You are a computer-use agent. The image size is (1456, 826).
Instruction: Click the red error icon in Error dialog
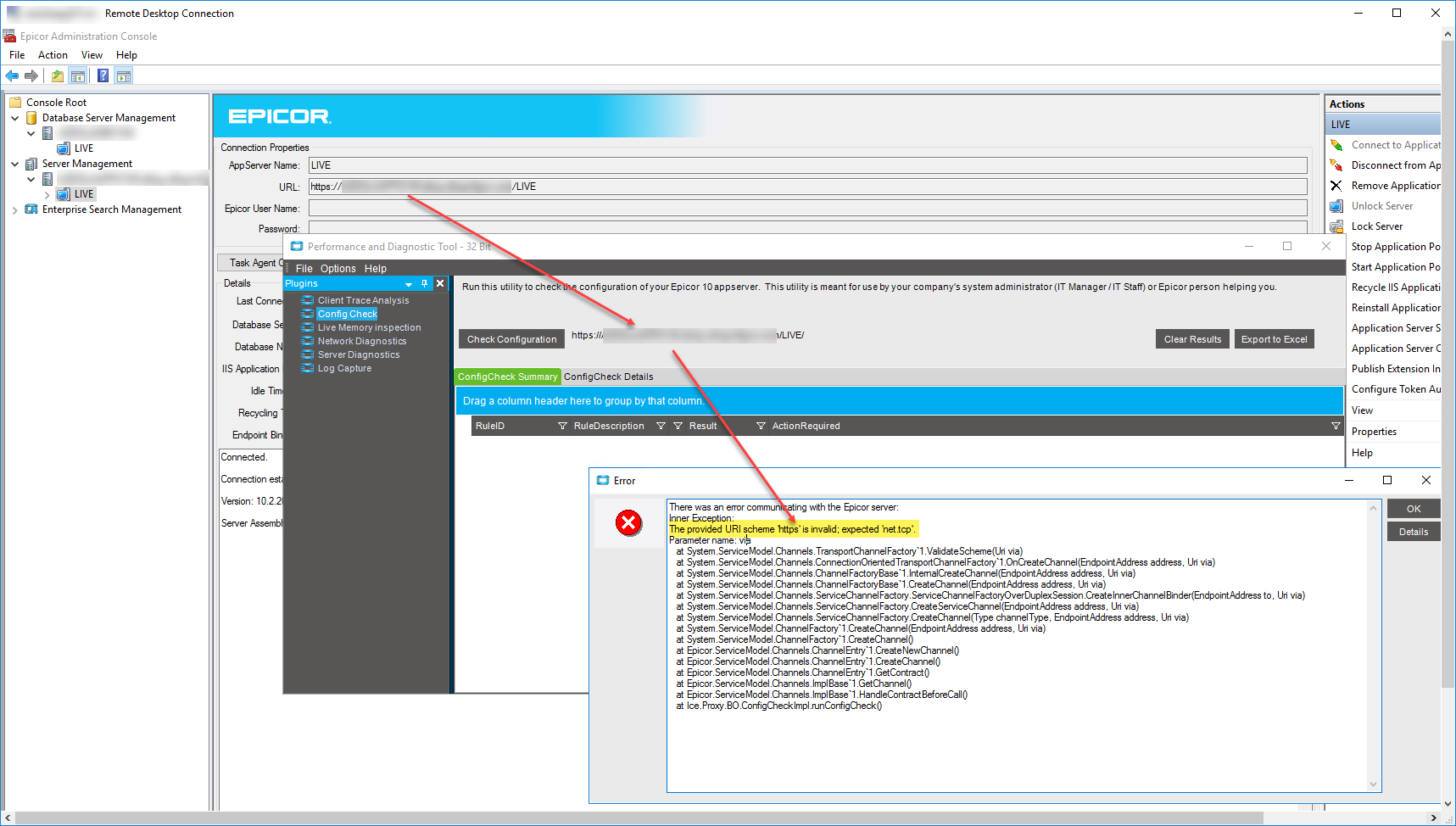pos(628,522)
